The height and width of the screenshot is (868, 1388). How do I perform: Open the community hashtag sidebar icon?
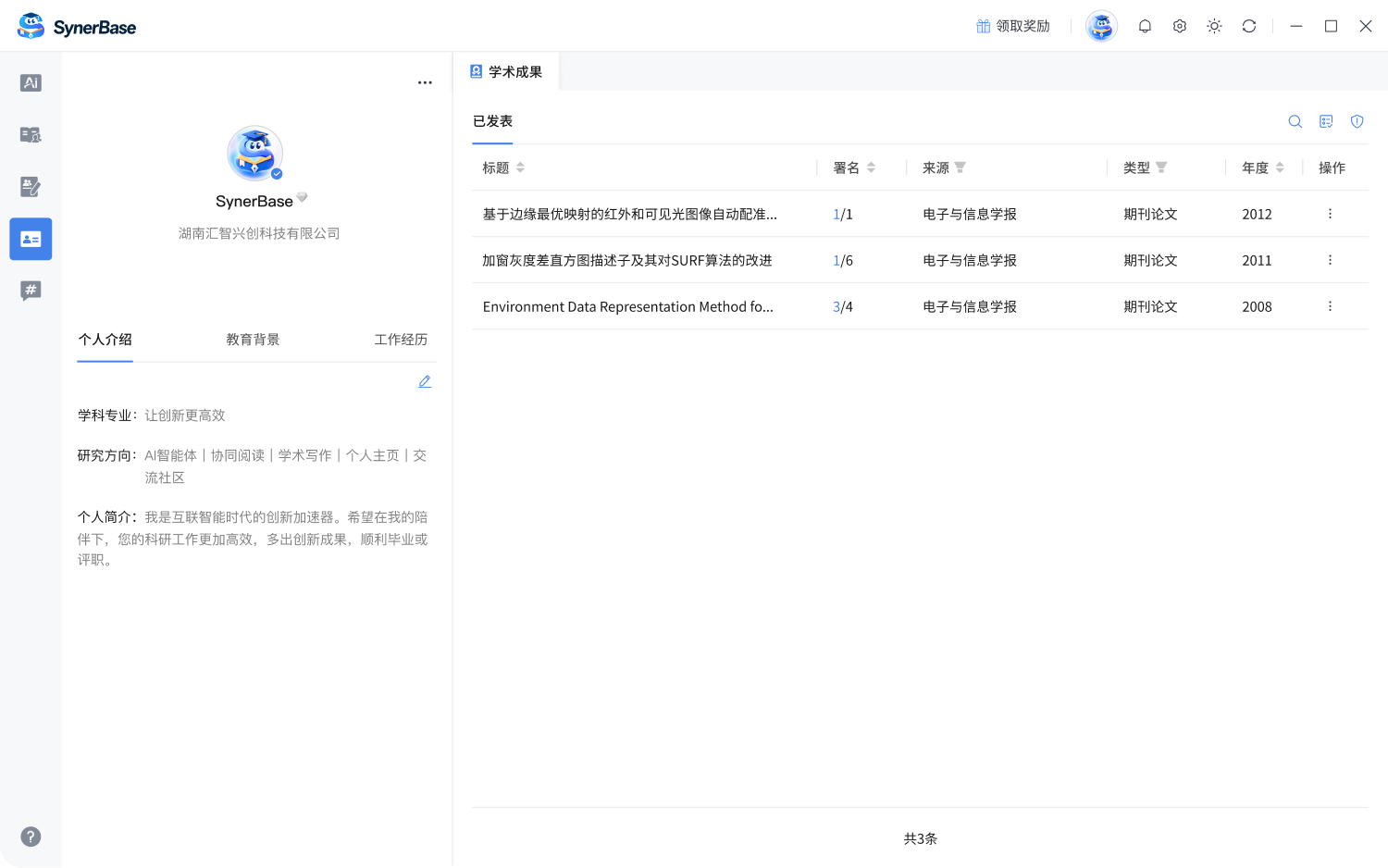click(x=31, y=291)
